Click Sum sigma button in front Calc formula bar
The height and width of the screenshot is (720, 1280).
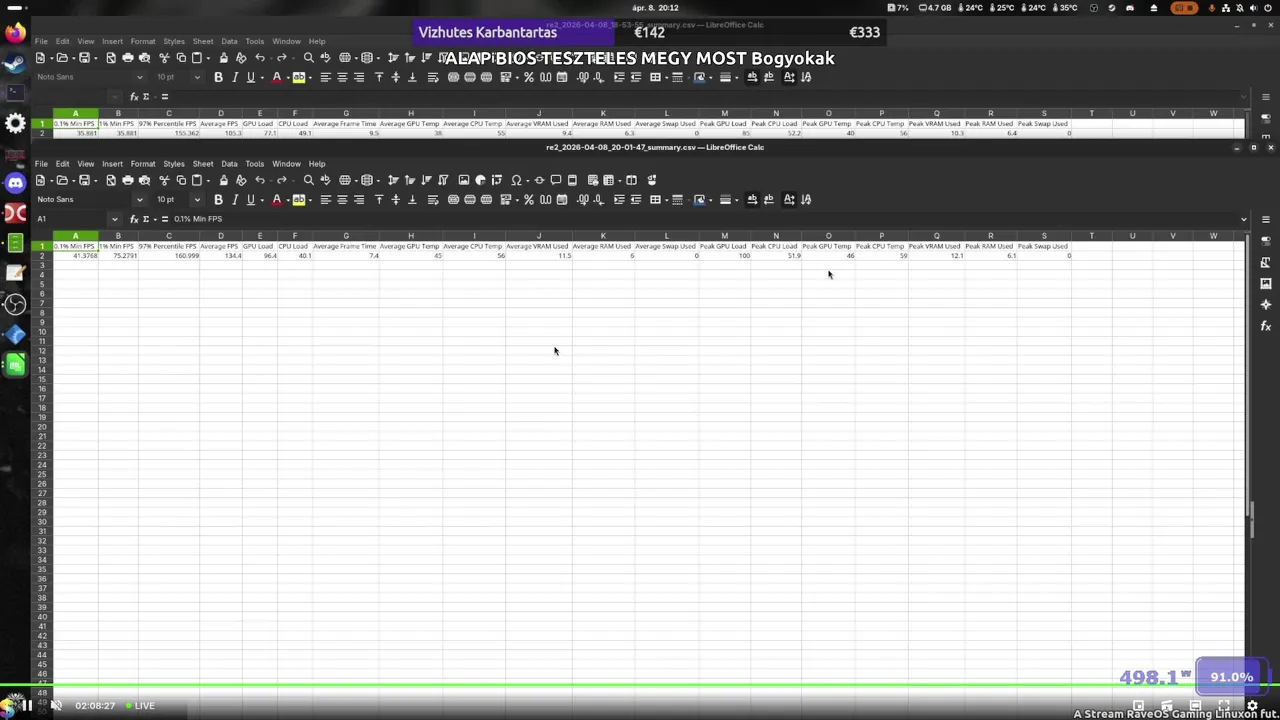click(146, 219)
